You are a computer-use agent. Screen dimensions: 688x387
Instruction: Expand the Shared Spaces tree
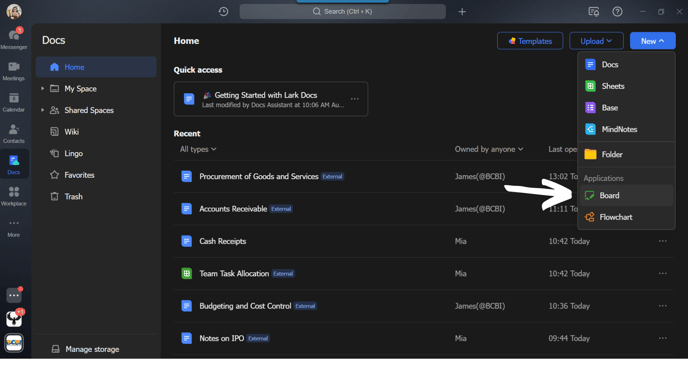(x=43, y=110)
